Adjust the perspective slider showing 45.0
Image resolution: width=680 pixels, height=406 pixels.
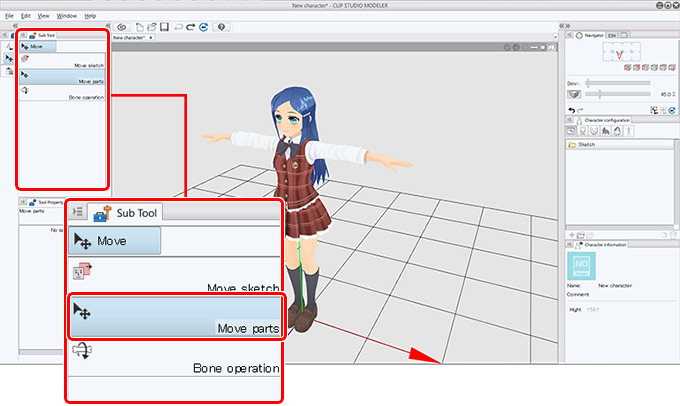click(618, 94)
